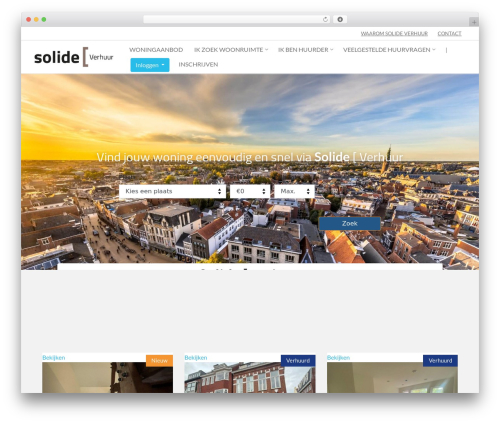
Task: Open the Max. price selector
Action: [x=294, y=191]
